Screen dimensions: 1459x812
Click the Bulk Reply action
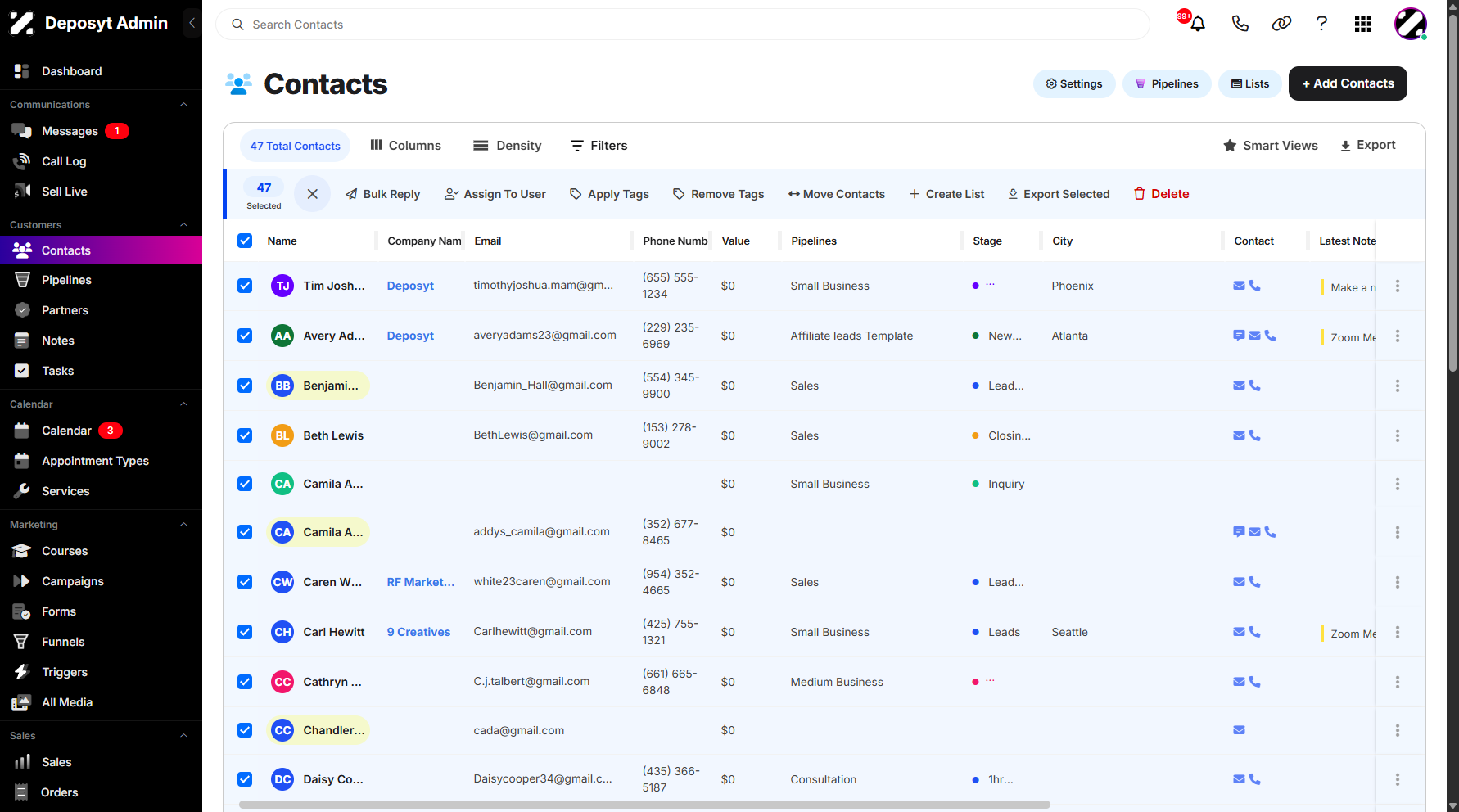(382, 194)
